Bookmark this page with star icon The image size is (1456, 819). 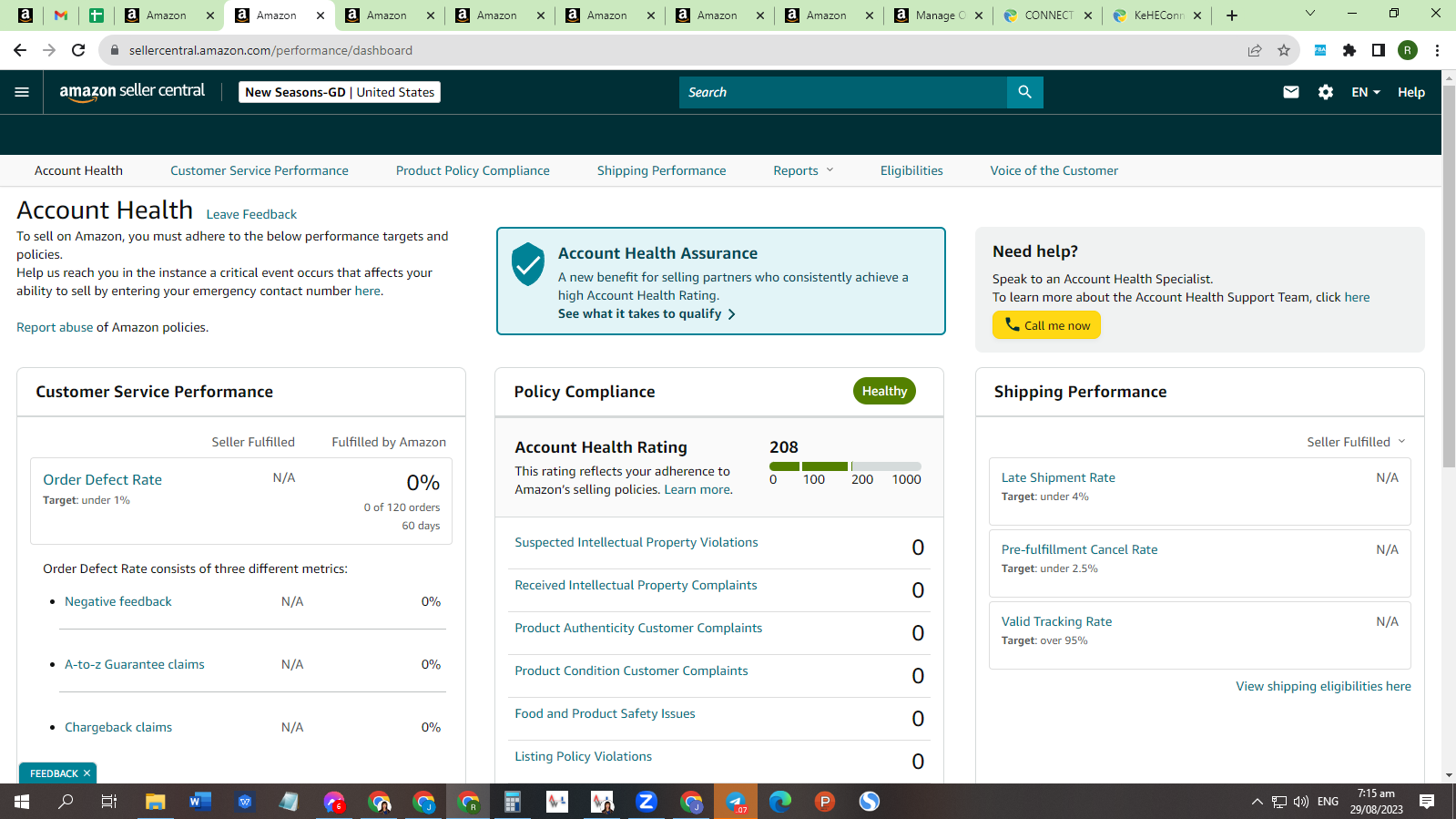pos(1284,50)
